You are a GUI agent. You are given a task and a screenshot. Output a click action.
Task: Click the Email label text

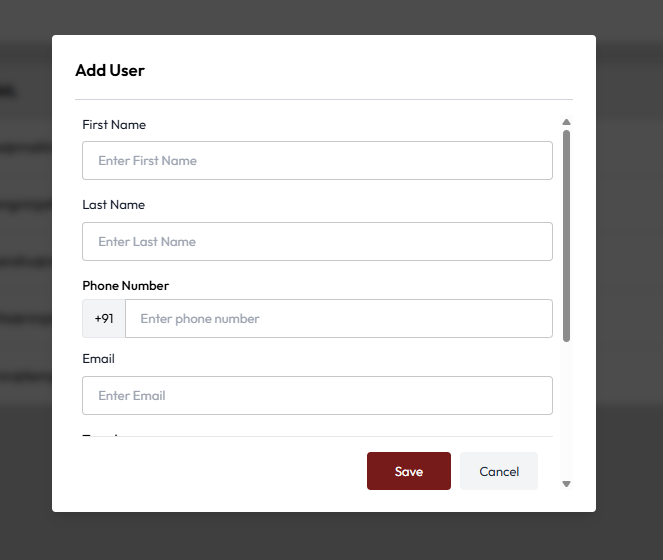coord(98,359)
